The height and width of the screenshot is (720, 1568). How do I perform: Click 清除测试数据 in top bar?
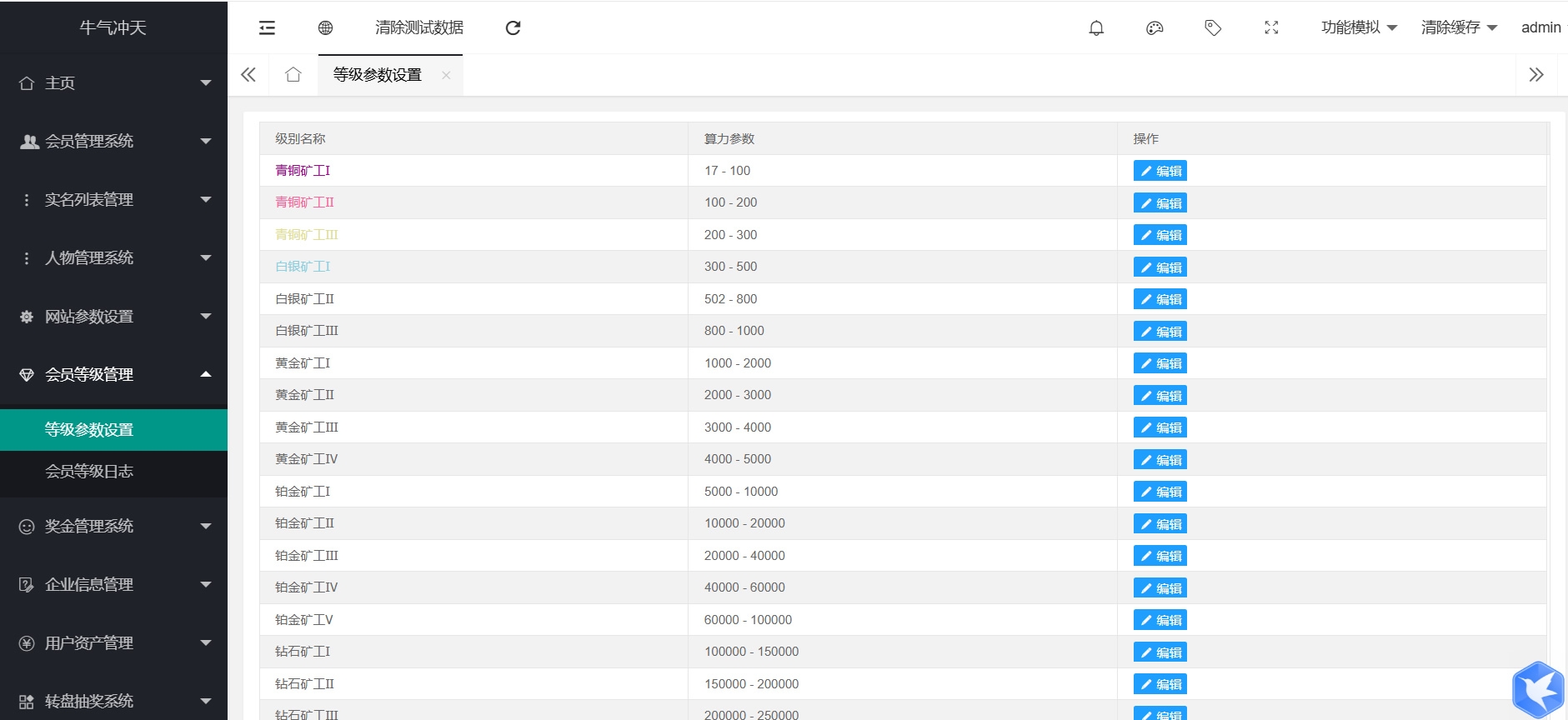pos(419,27)
